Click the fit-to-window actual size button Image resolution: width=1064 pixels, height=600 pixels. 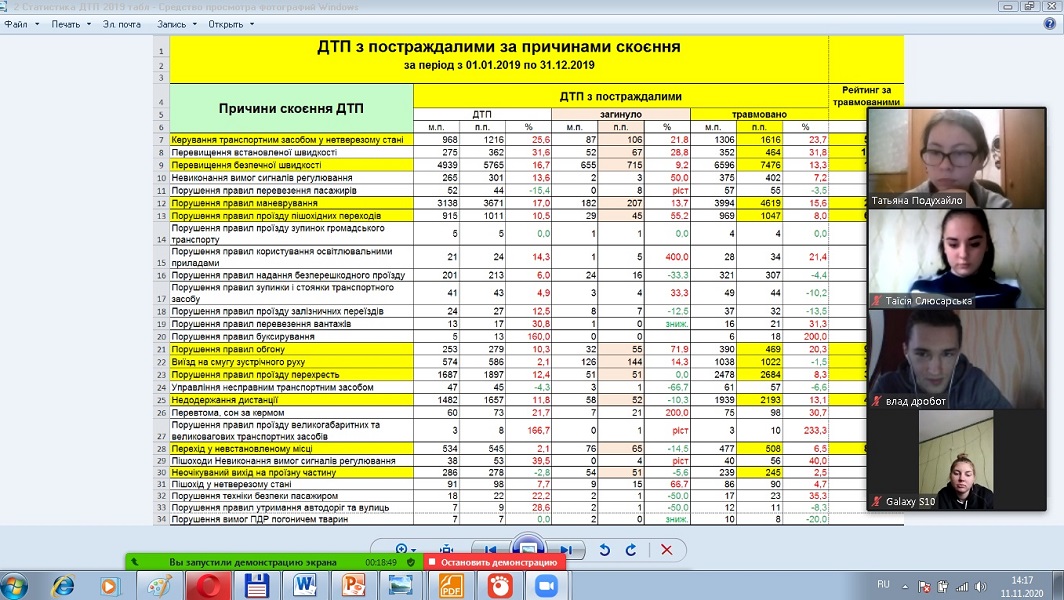tap(446, 550)
